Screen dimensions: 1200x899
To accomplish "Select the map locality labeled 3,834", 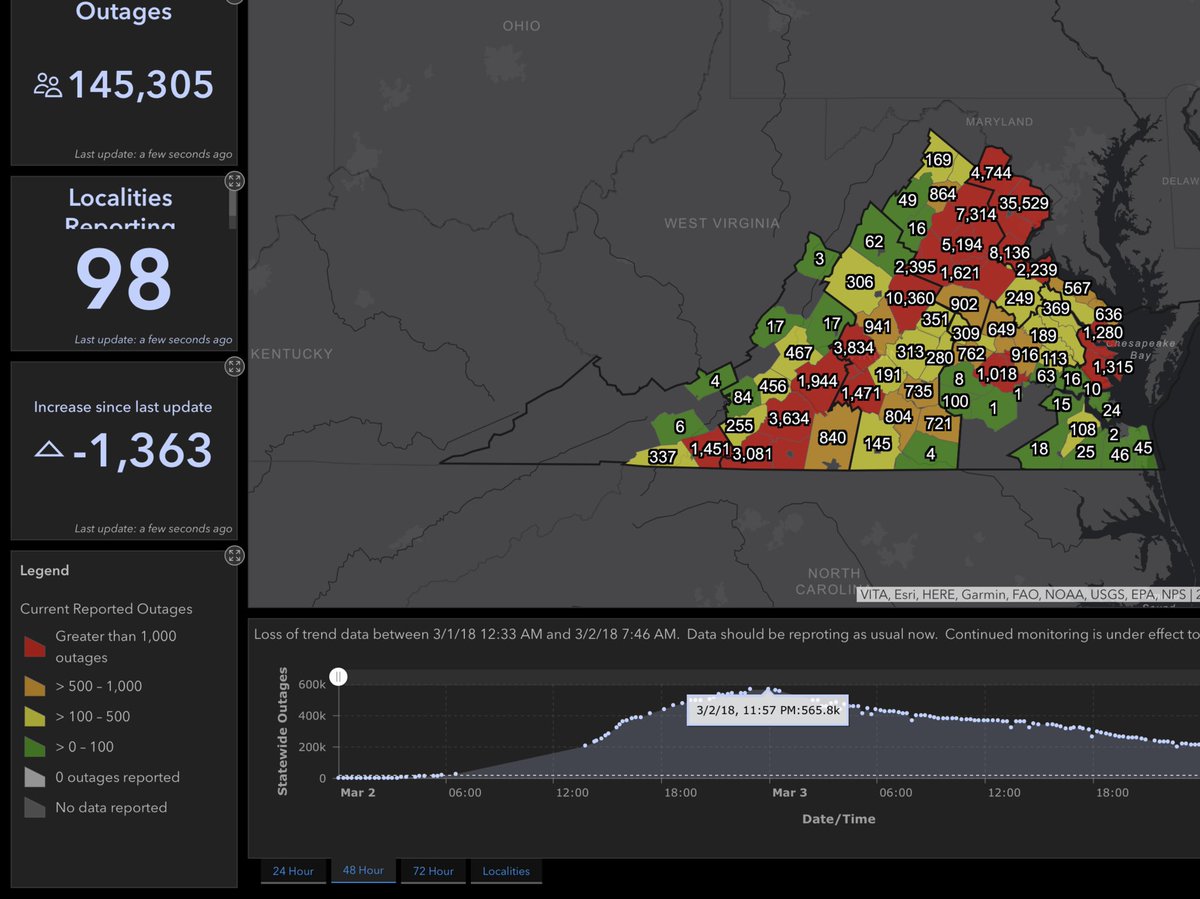I will (x=853, y=348).
